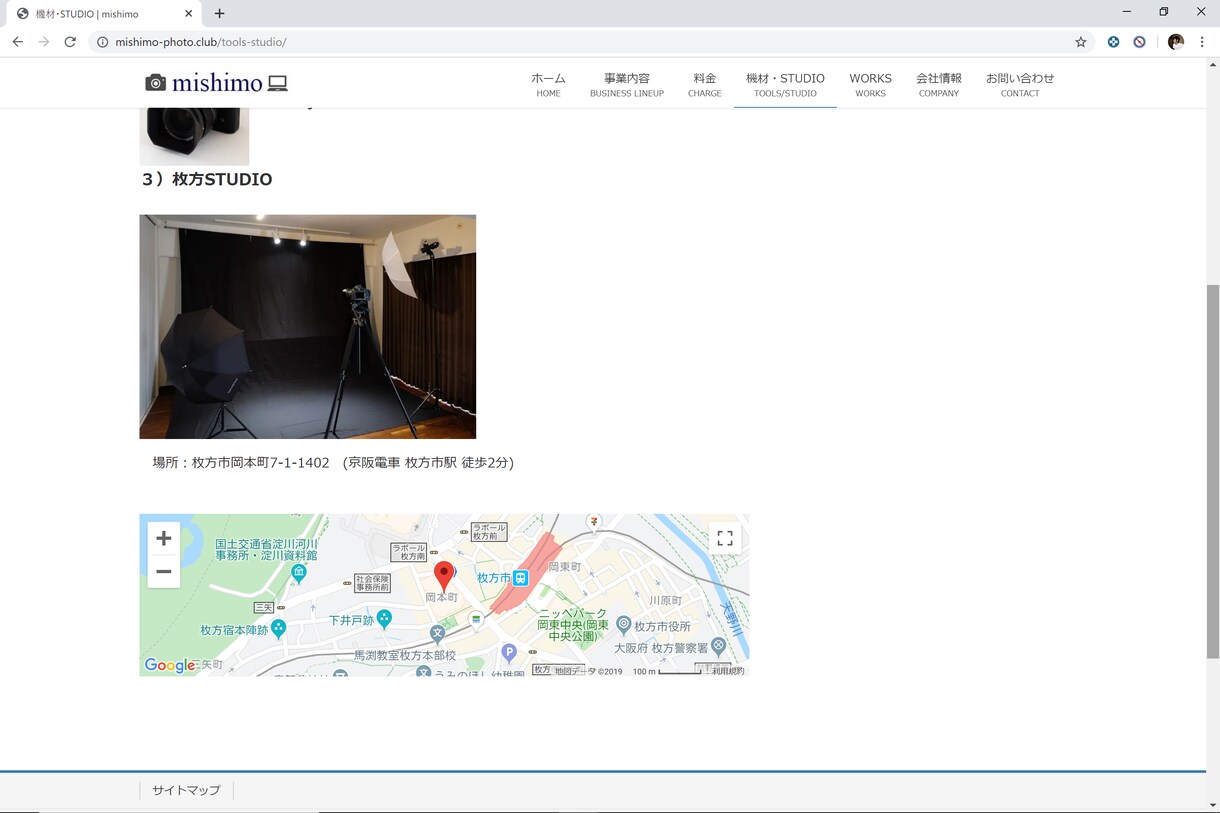Click the browser forward arrow

[43, 42]
